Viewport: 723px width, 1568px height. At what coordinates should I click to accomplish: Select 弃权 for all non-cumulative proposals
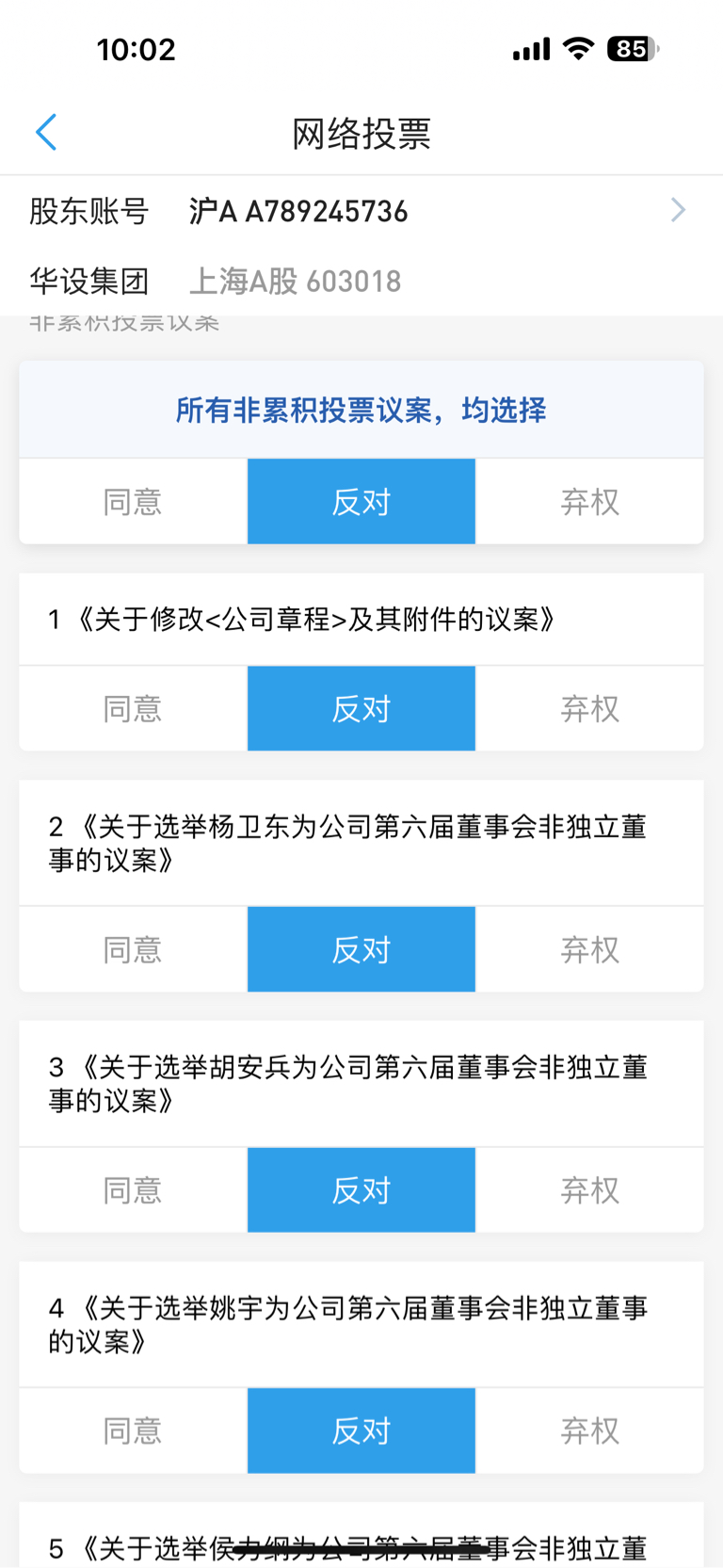pos(589,502)
